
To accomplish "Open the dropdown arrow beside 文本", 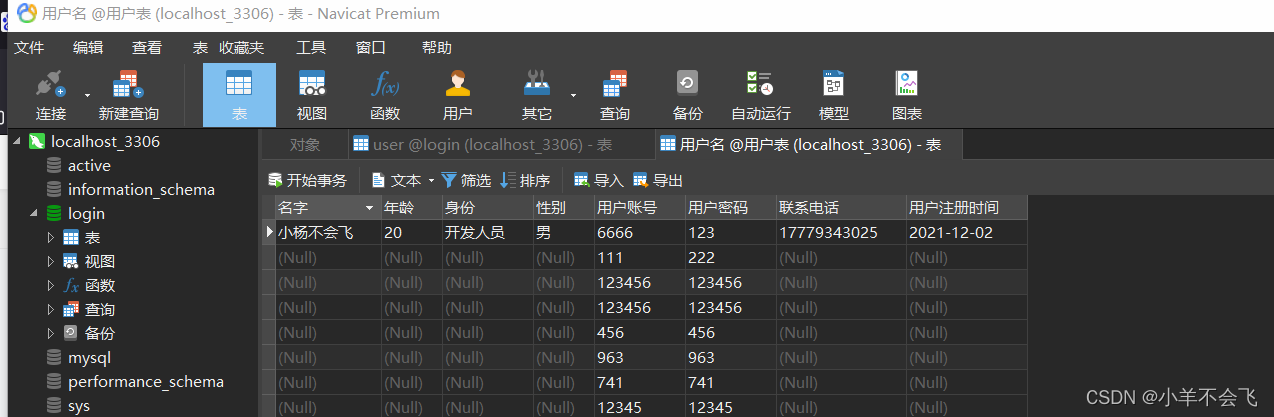I will 431,181.
